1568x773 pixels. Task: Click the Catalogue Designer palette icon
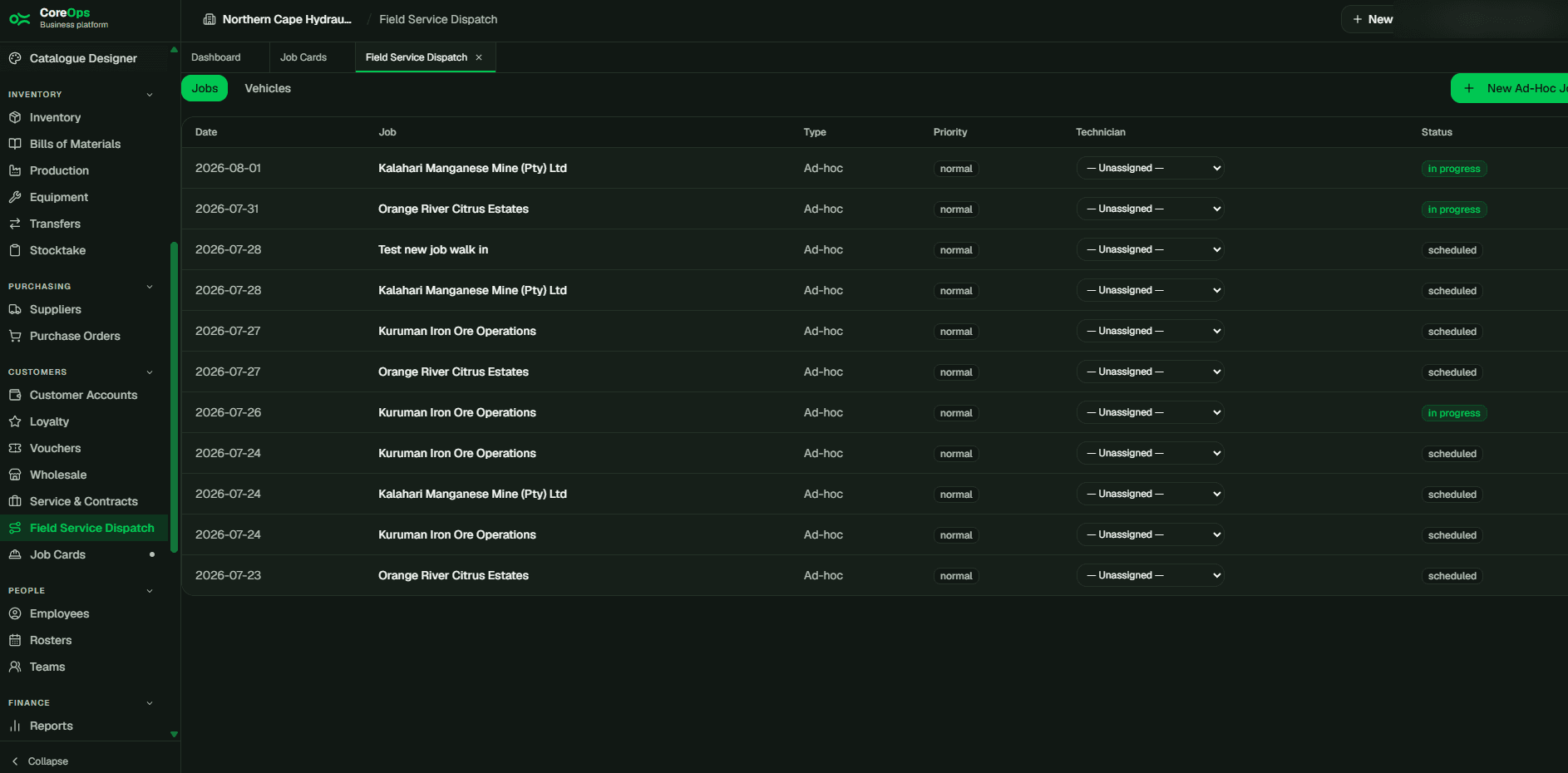(x=15, y=58)
